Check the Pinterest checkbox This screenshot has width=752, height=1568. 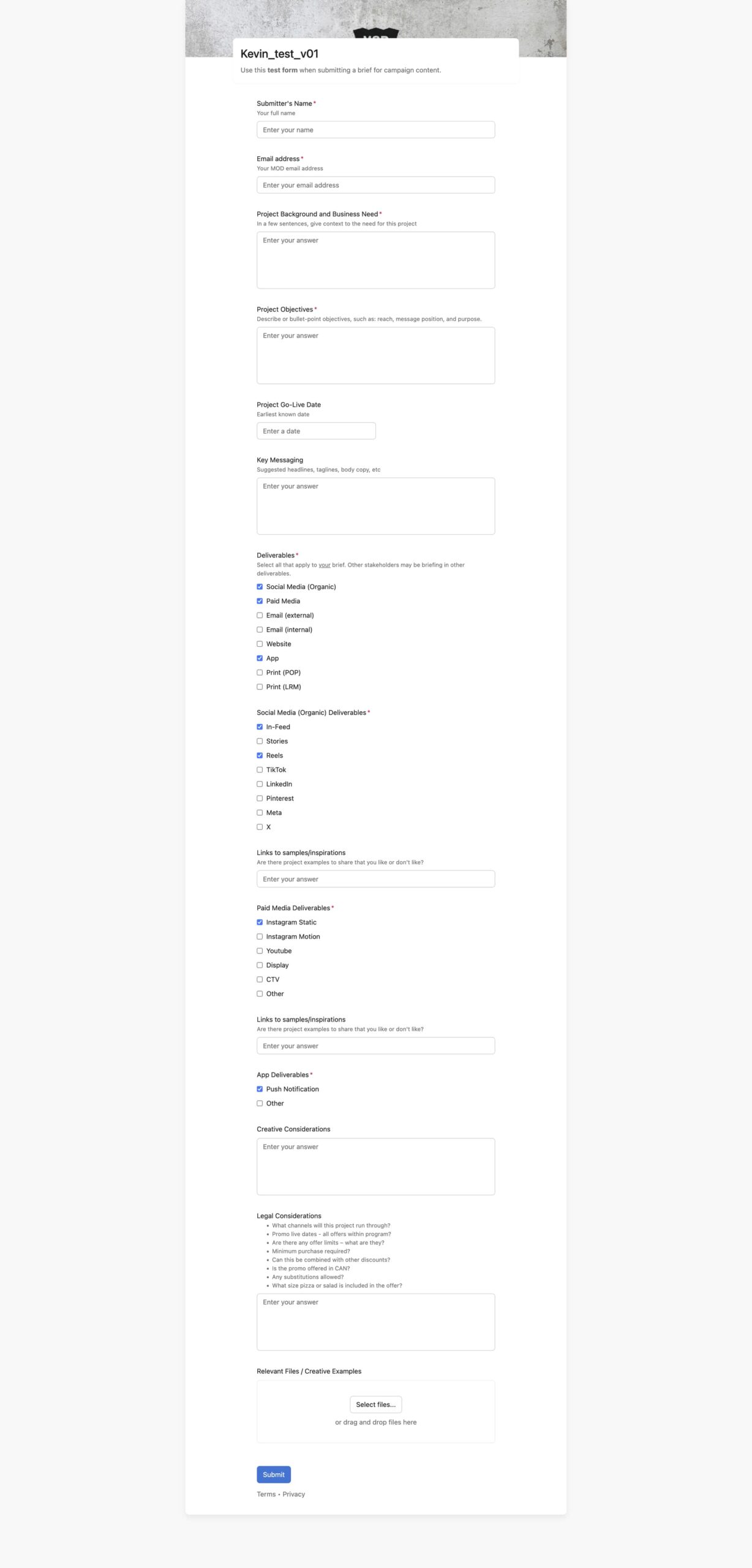click(x=260, y=799)
